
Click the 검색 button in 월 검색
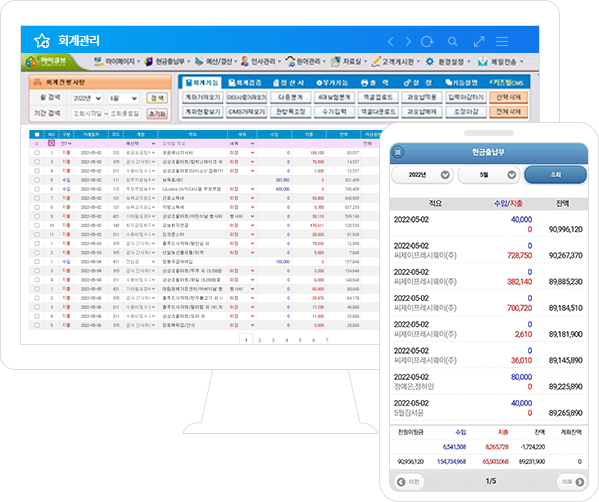pyautogui.click(x=157, y=98)
